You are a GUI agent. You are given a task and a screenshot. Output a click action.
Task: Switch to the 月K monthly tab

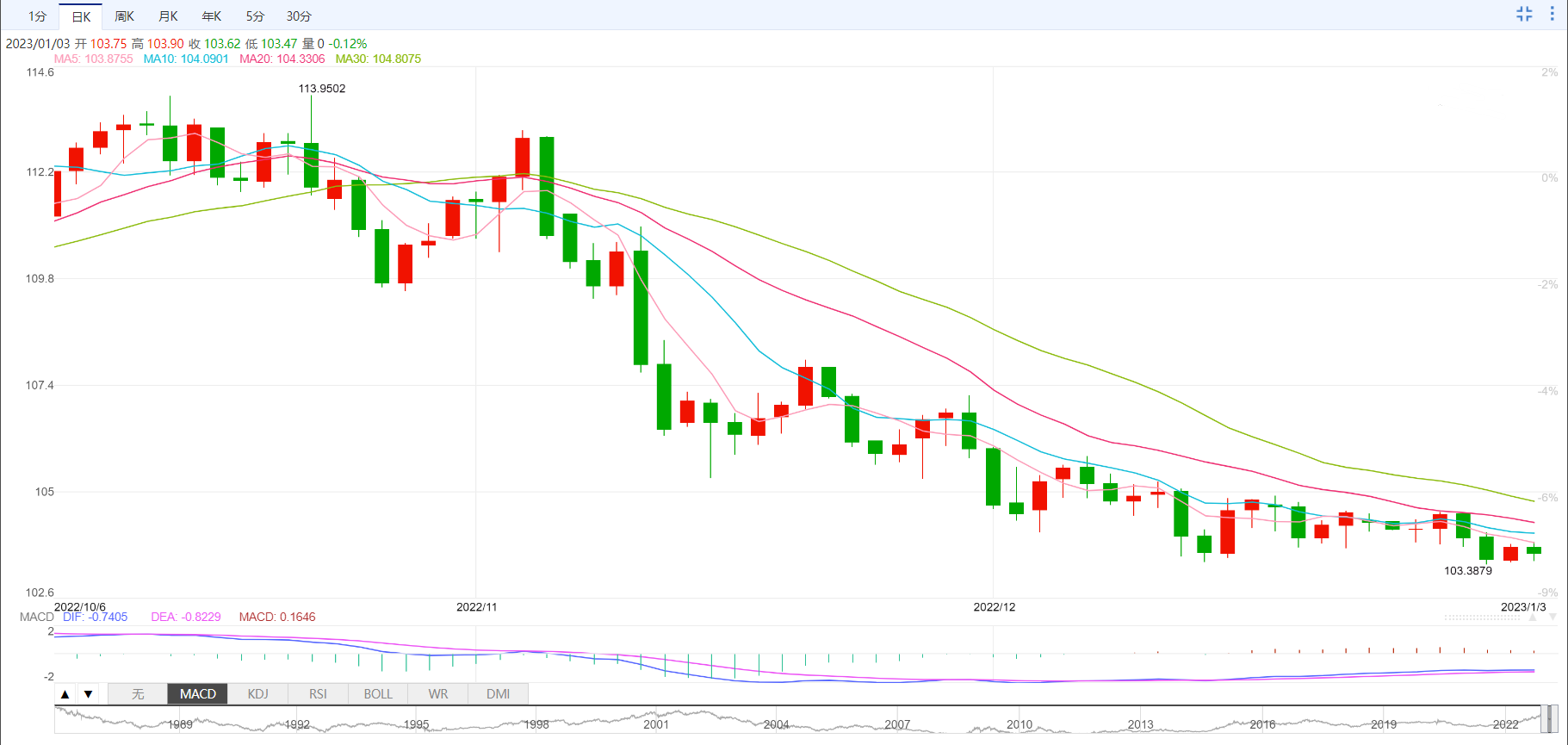168,16
